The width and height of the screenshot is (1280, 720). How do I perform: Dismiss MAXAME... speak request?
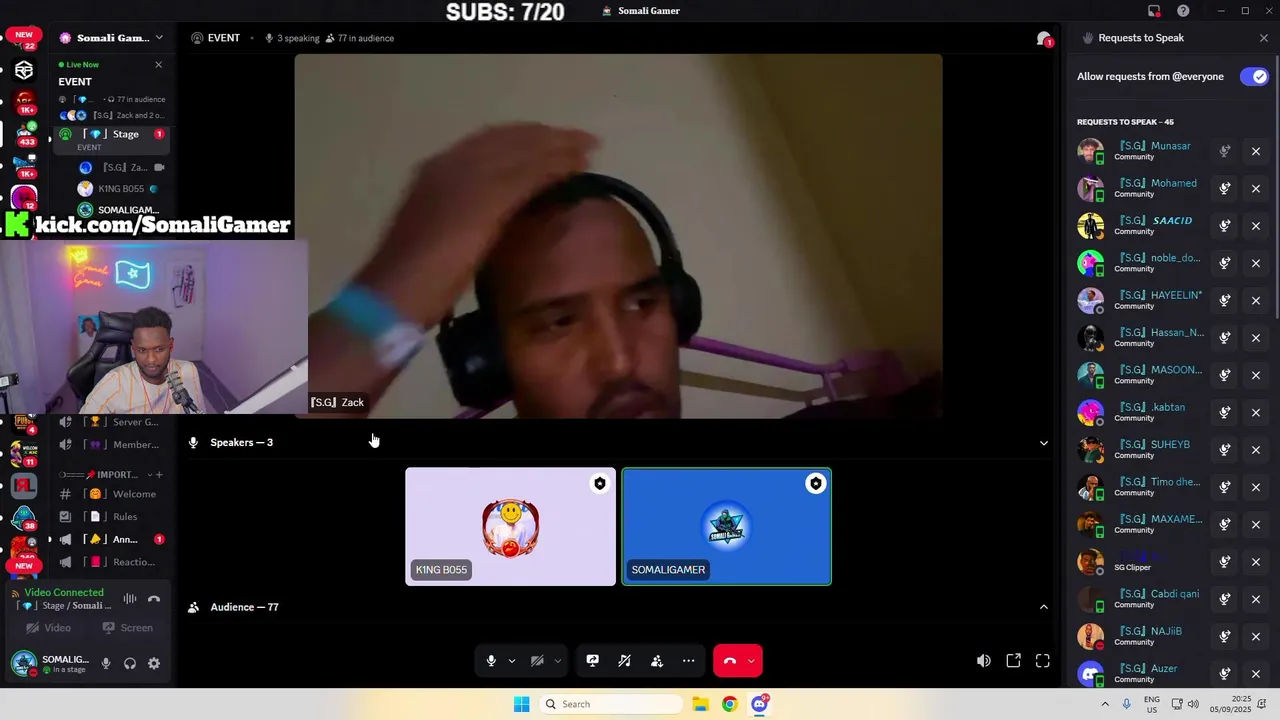1256,524
